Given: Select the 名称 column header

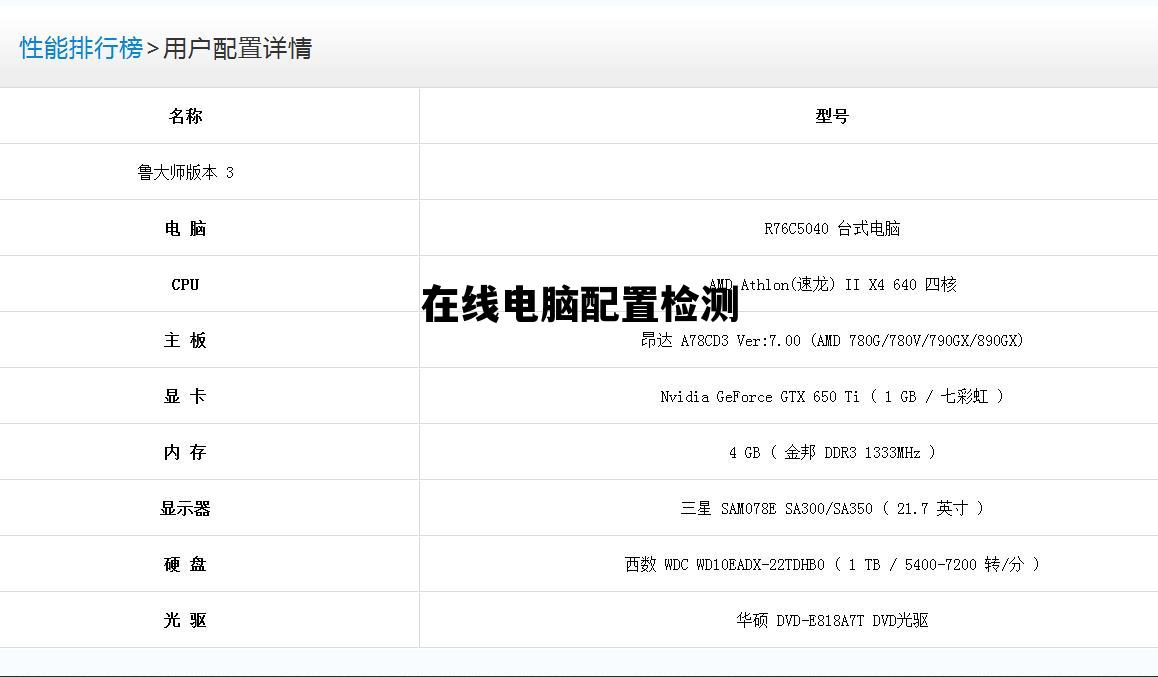Looking at the screenshot, I should [185, 116].
